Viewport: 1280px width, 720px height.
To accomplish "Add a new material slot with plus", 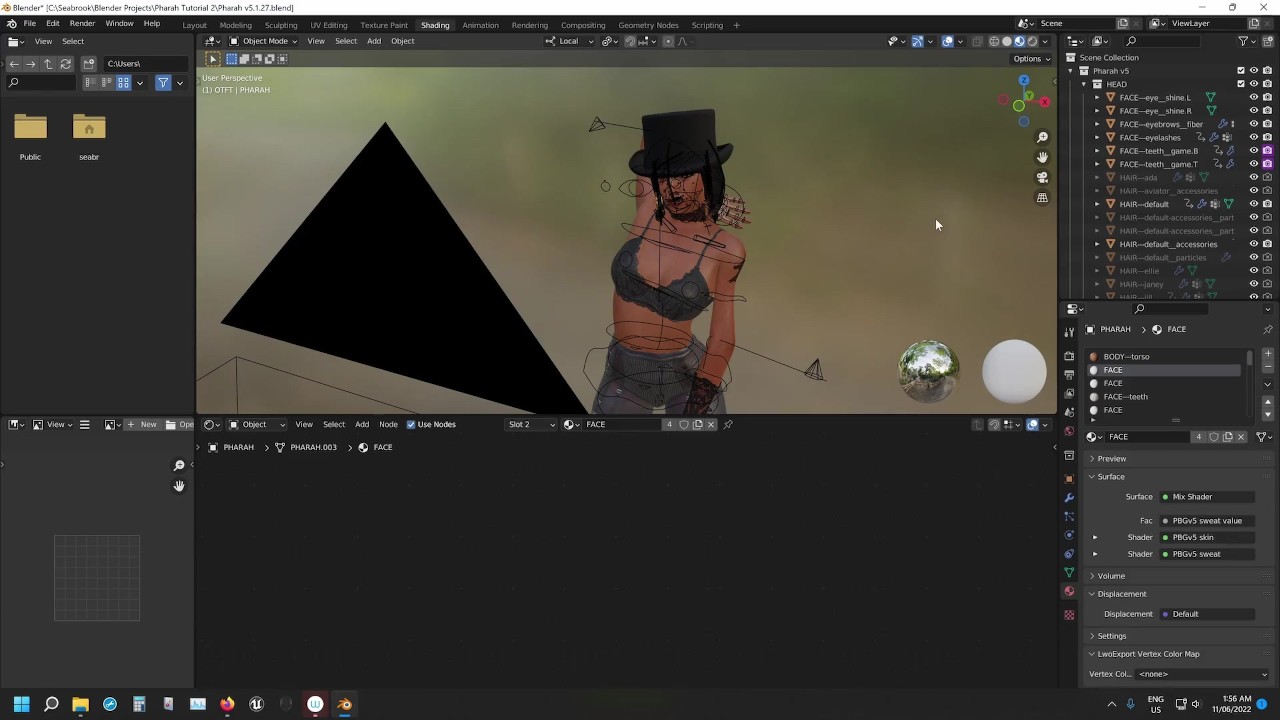I will [x=1268, y=354].
